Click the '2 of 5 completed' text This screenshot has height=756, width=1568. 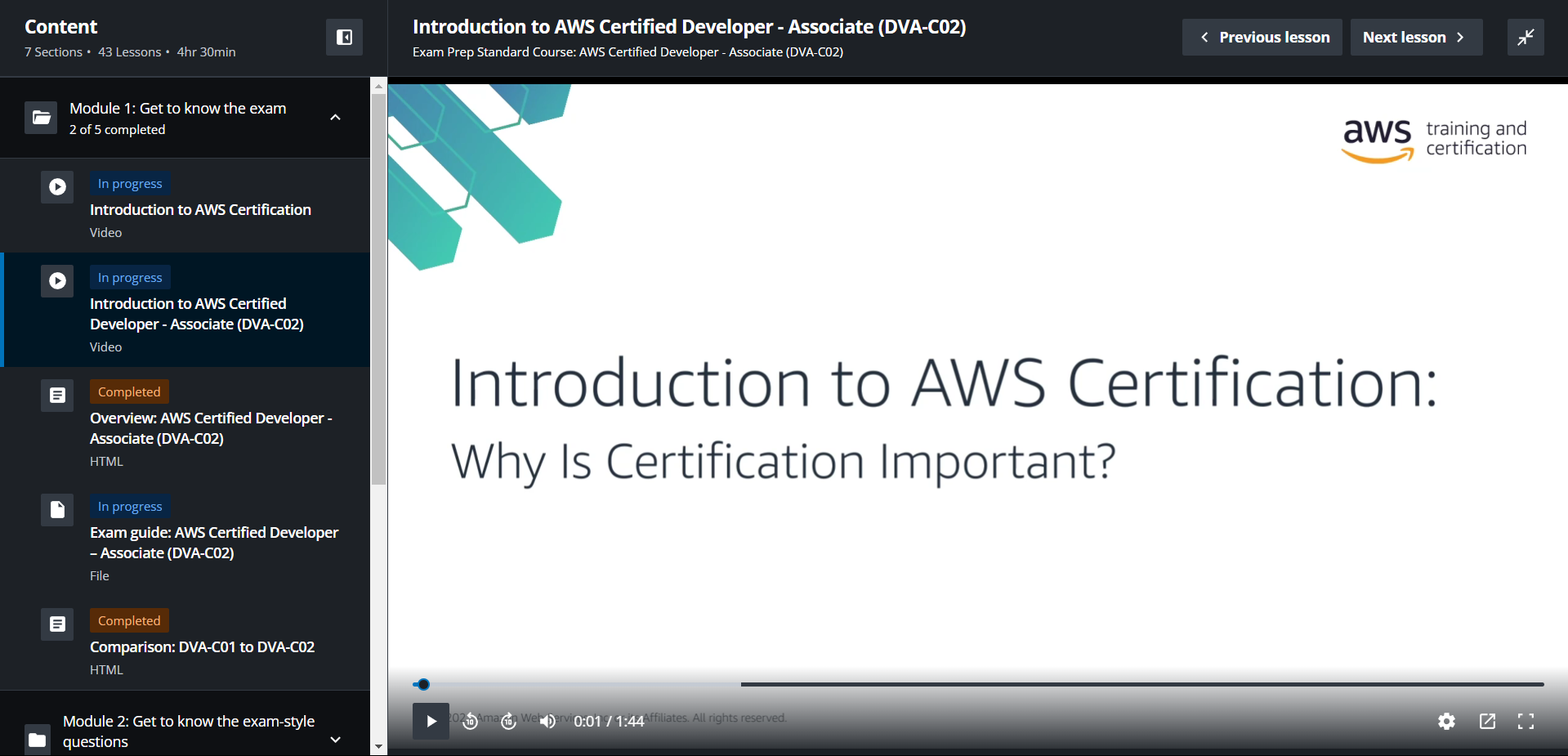coord(117,130)
